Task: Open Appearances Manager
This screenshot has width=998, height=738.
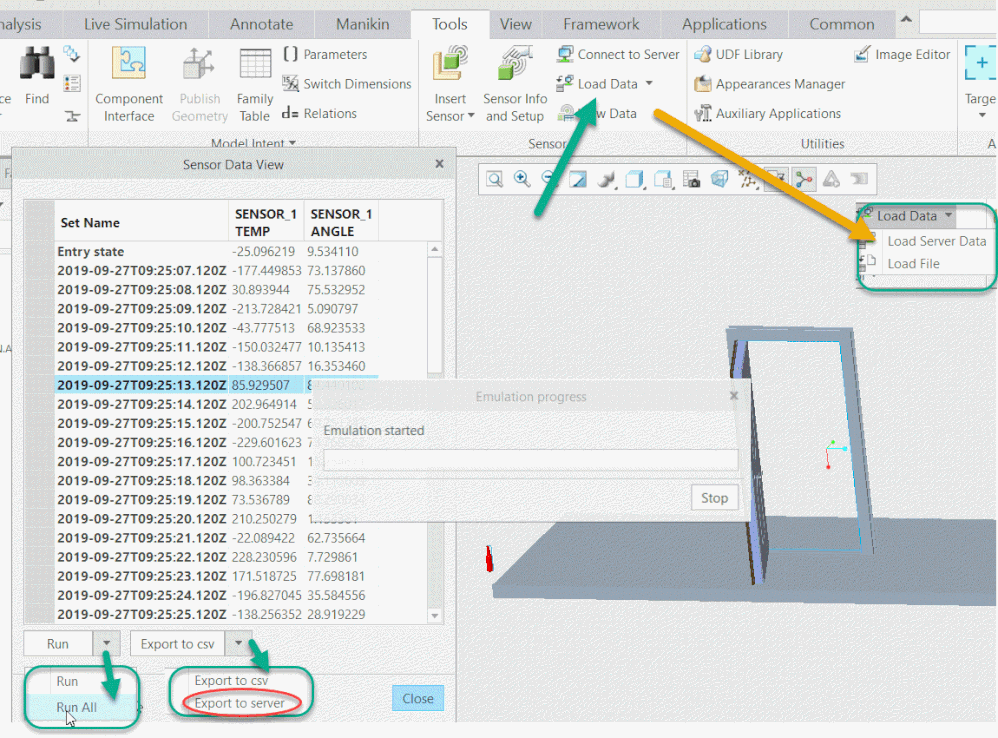Action: 770,84
